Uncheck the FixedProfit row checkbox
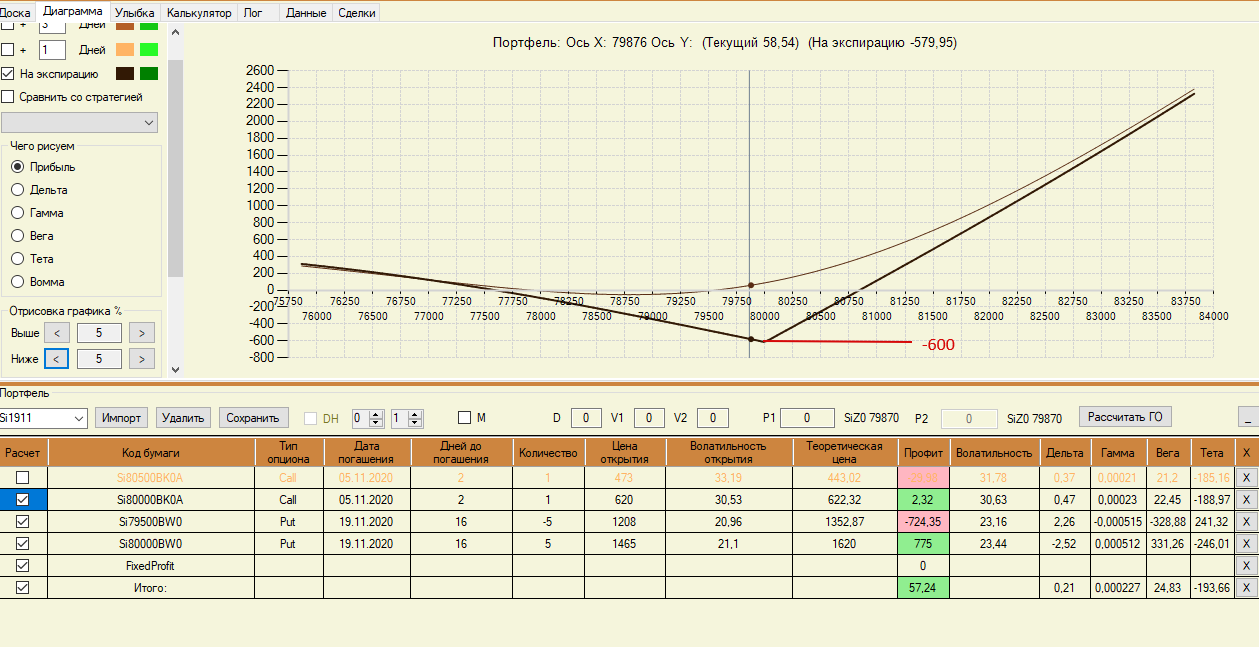This screenshot has width=1259, height=647. coord(22,566)
